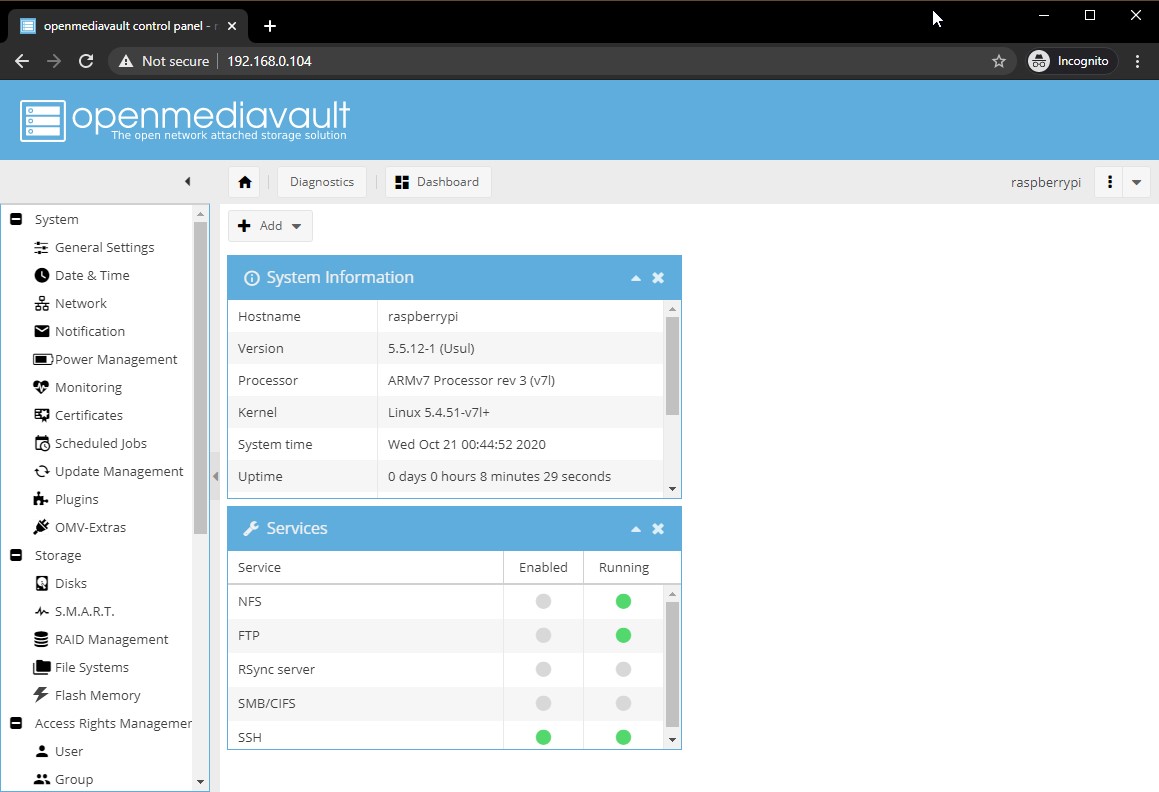Click the sidebar navigation vertical scrollbar
This screenshot has width=1159, height=792.
coord(200,380)
